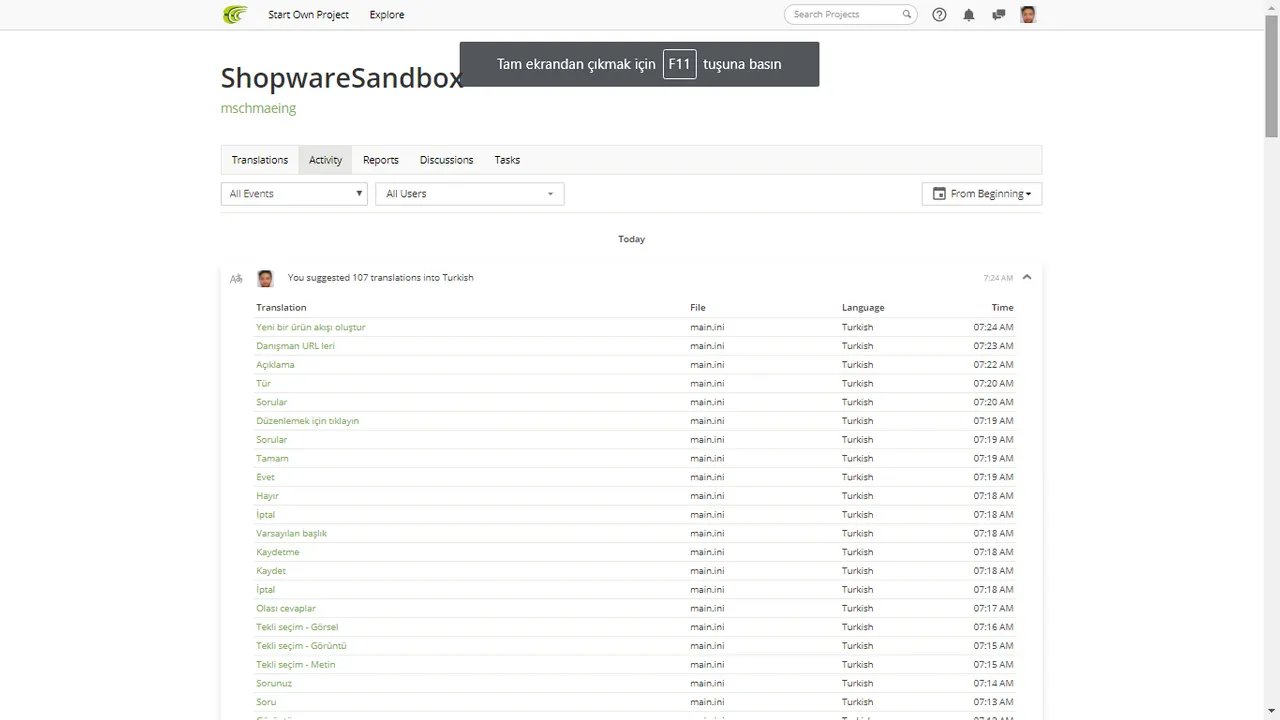Click the 7:24 AM activity timestamp

(x=998, y=278)
